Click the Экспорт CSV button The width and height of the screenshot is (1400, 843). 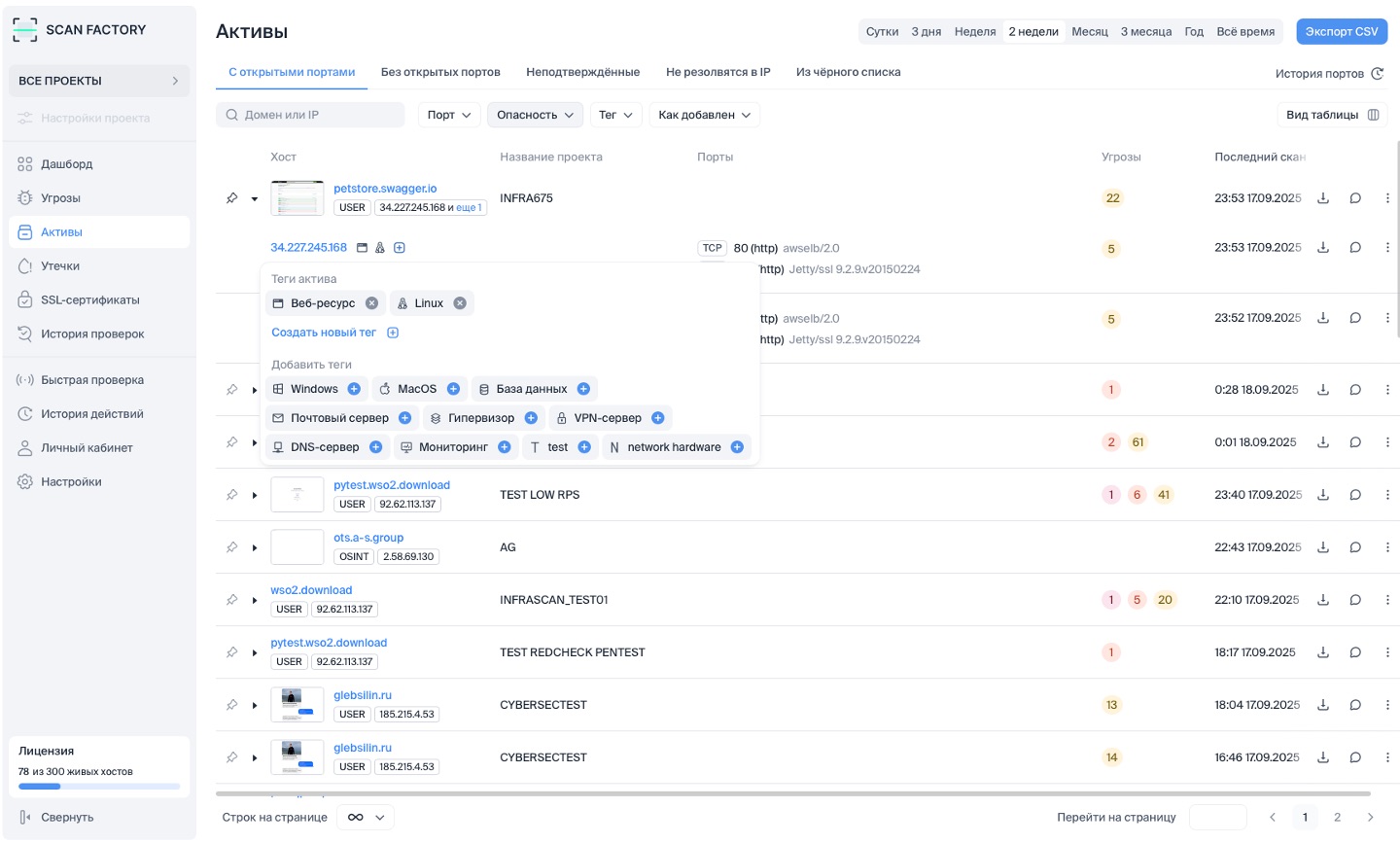click(1341, 32)
